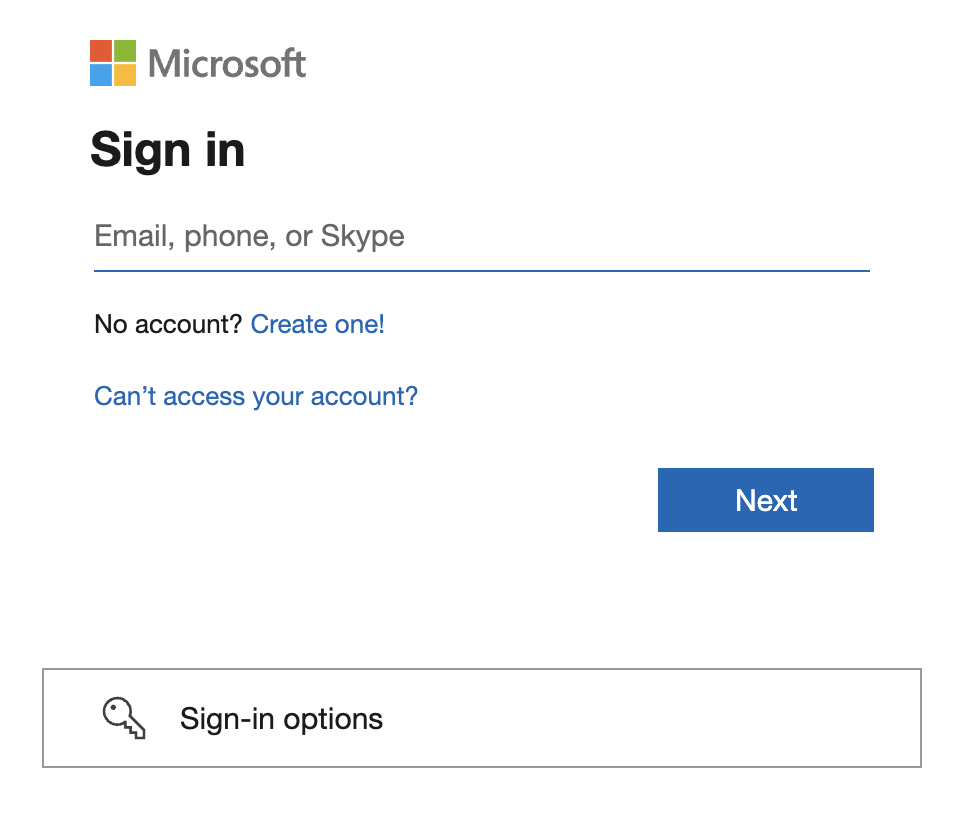The image size is (962, 818).
Task: Click the bold "Sign in" heading
Action: pyautogui.click(x=167, y=150)
